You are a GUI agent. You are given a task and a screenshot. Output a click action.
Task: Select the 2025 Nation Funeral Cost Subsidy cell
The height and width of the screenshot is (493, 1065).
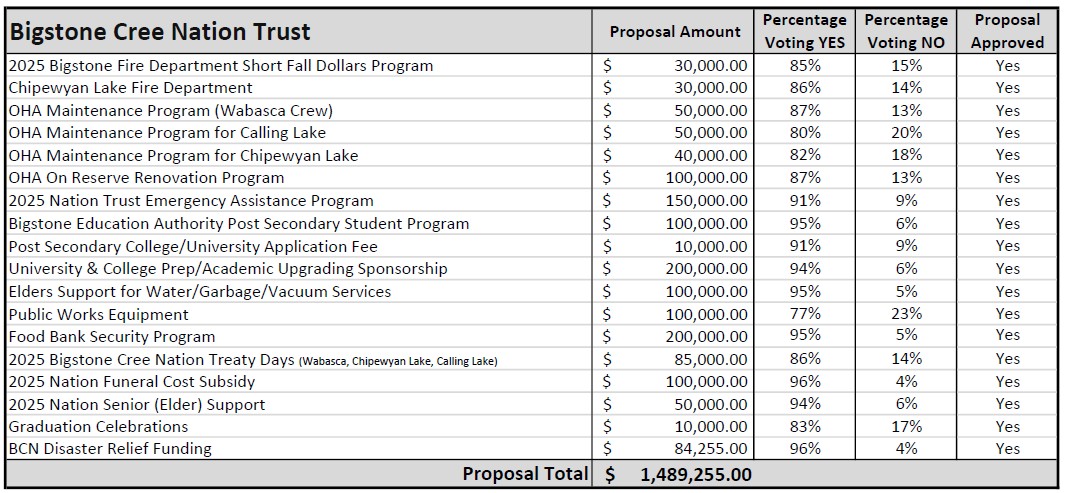[299, 381]
